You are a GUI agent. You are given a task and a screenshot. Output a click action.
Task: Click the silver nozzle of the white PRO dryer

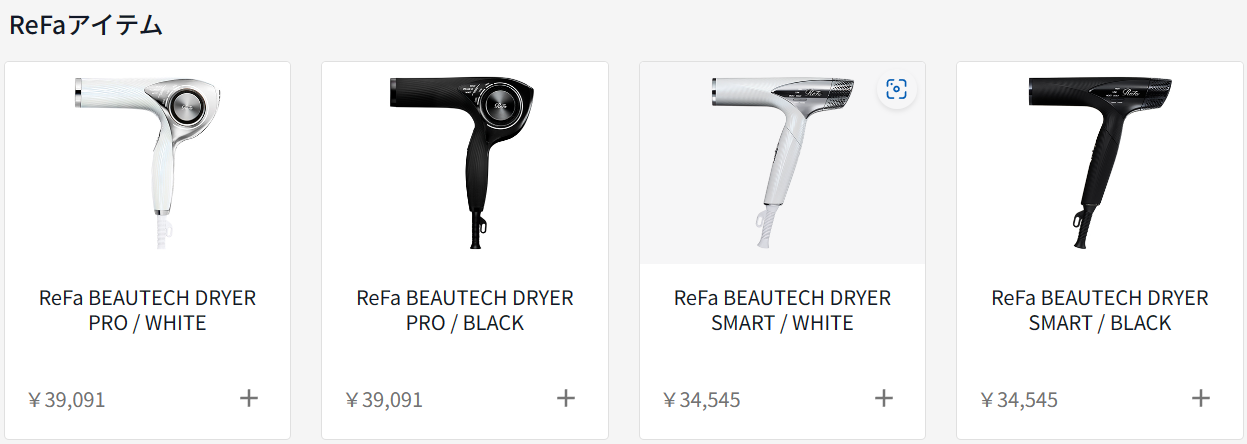click(79, 95)
